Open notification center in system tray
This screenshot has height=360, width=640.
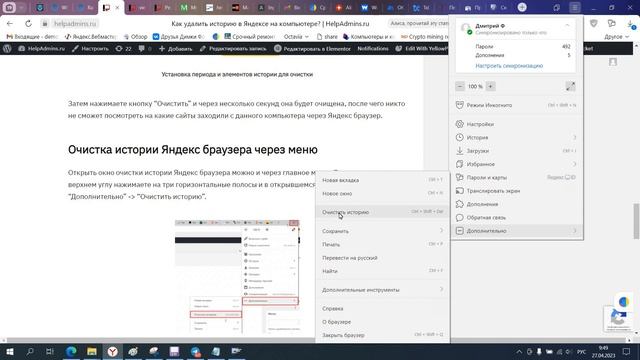626,351
